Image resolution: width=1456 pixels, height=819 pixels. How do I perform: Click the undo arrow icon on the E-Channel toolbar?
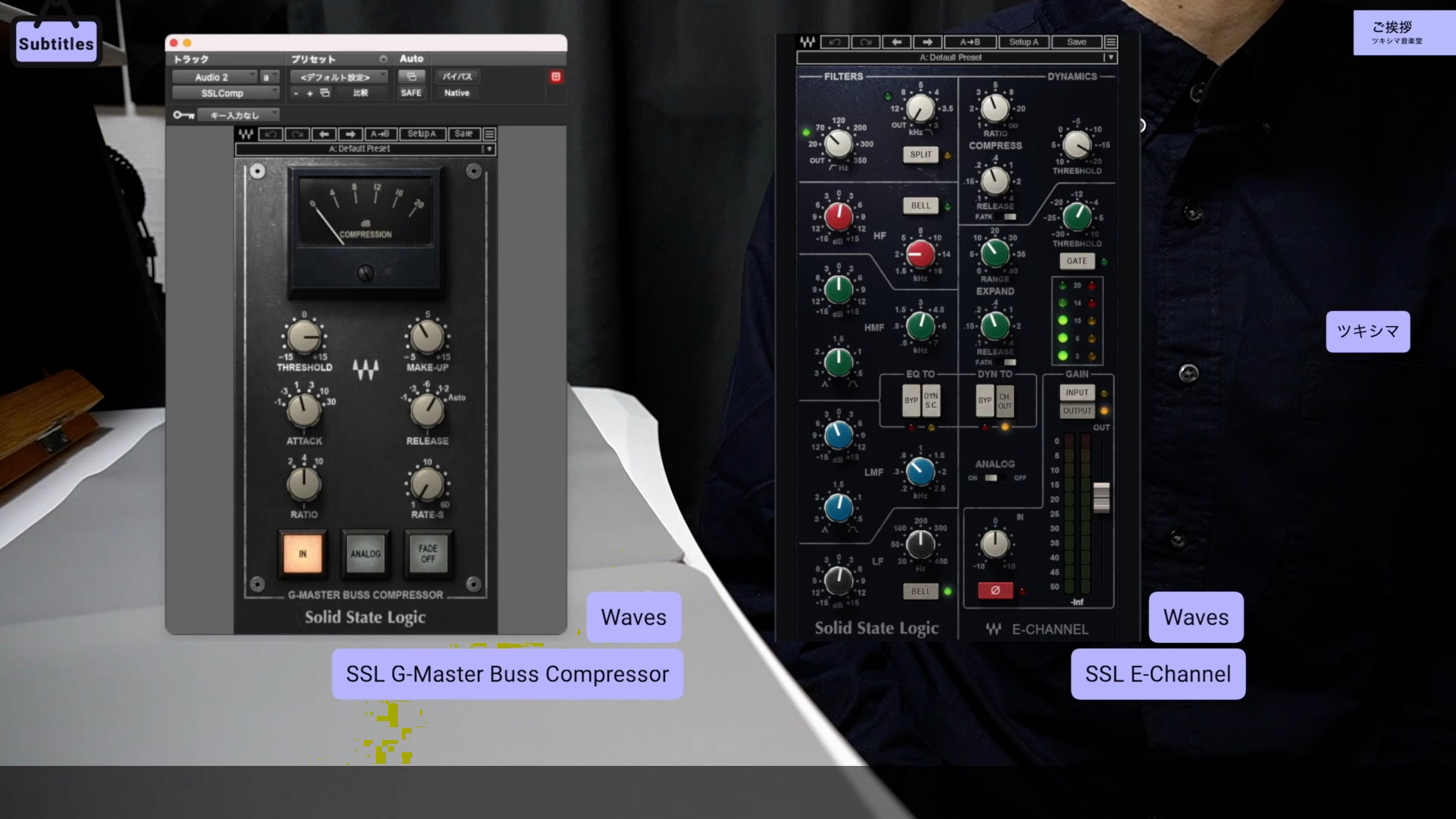pyautogui.click(x=834, y=42)
